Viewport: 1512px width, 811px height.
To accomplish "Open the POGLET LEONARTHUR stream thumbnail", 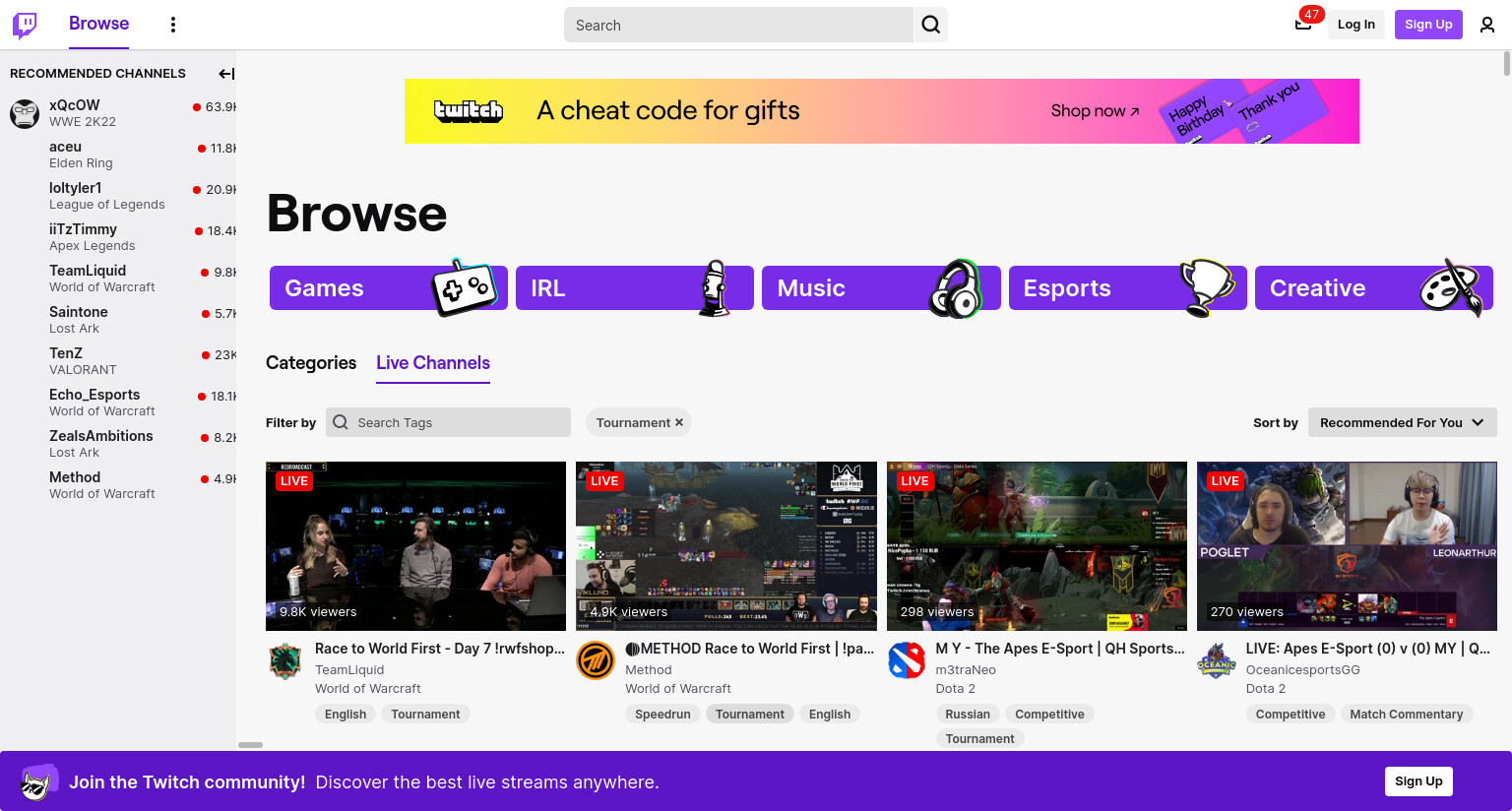I will click(1347, 546).
